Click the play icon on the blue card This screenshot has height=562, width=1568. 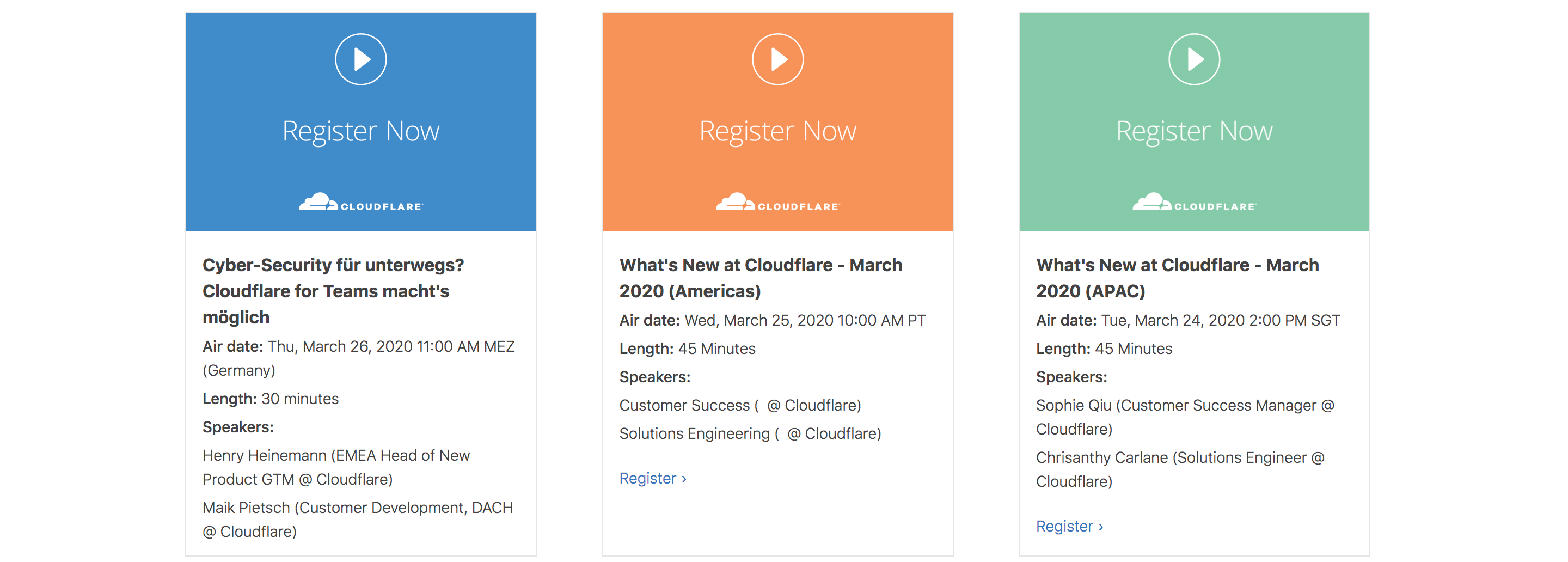pyautogui.click(x=361, y=59)
